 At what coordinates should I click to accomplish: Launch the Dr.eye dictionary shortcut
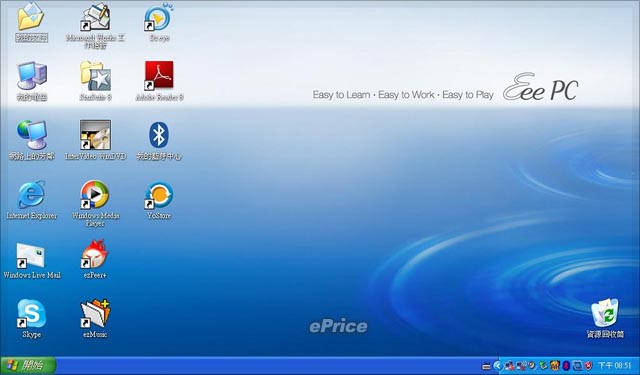(159, 17)
